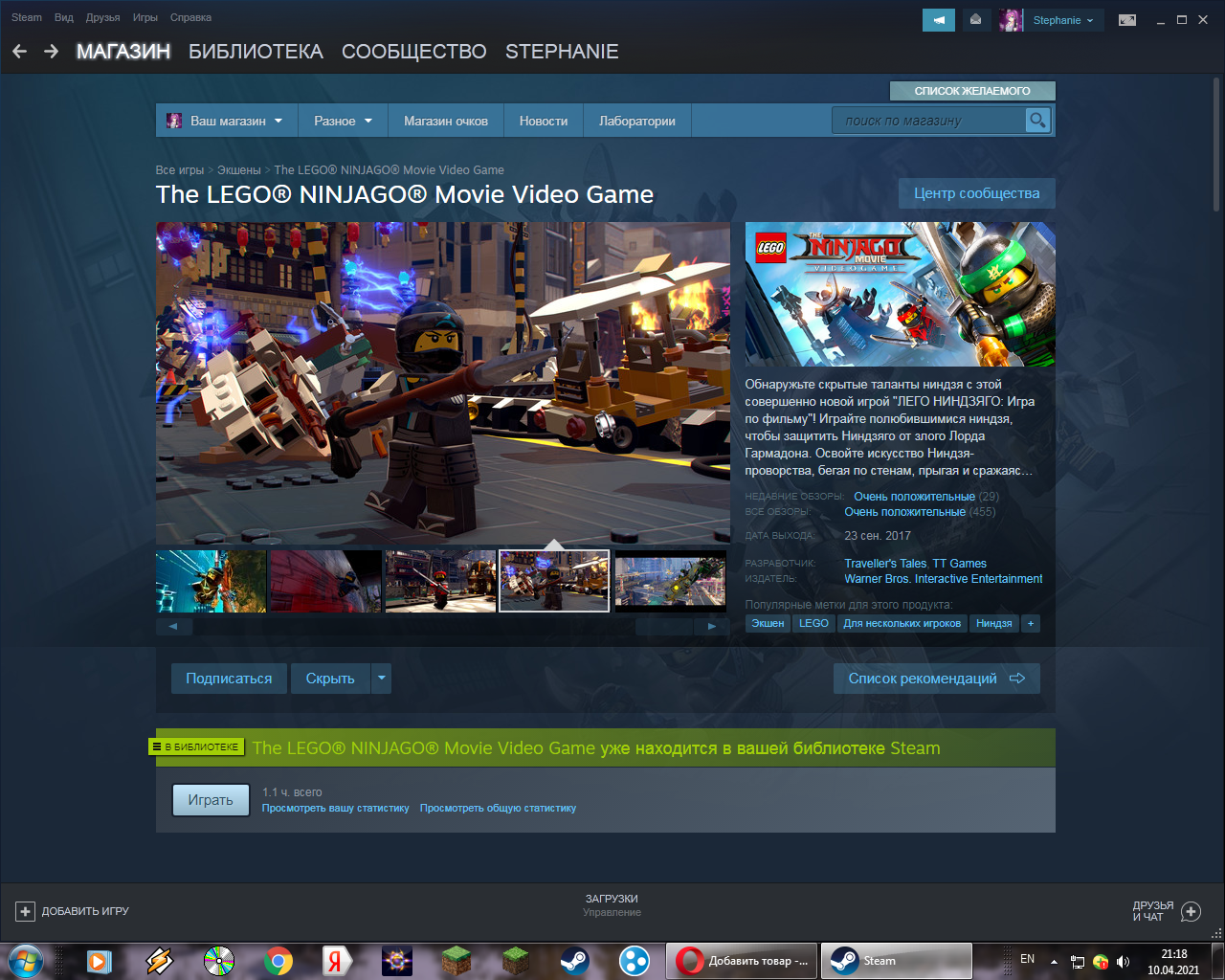Image resolution: width=1225 pixels, height=980 pixels.
Task: Open the blue circles app in taskbar
Action: 635,960
